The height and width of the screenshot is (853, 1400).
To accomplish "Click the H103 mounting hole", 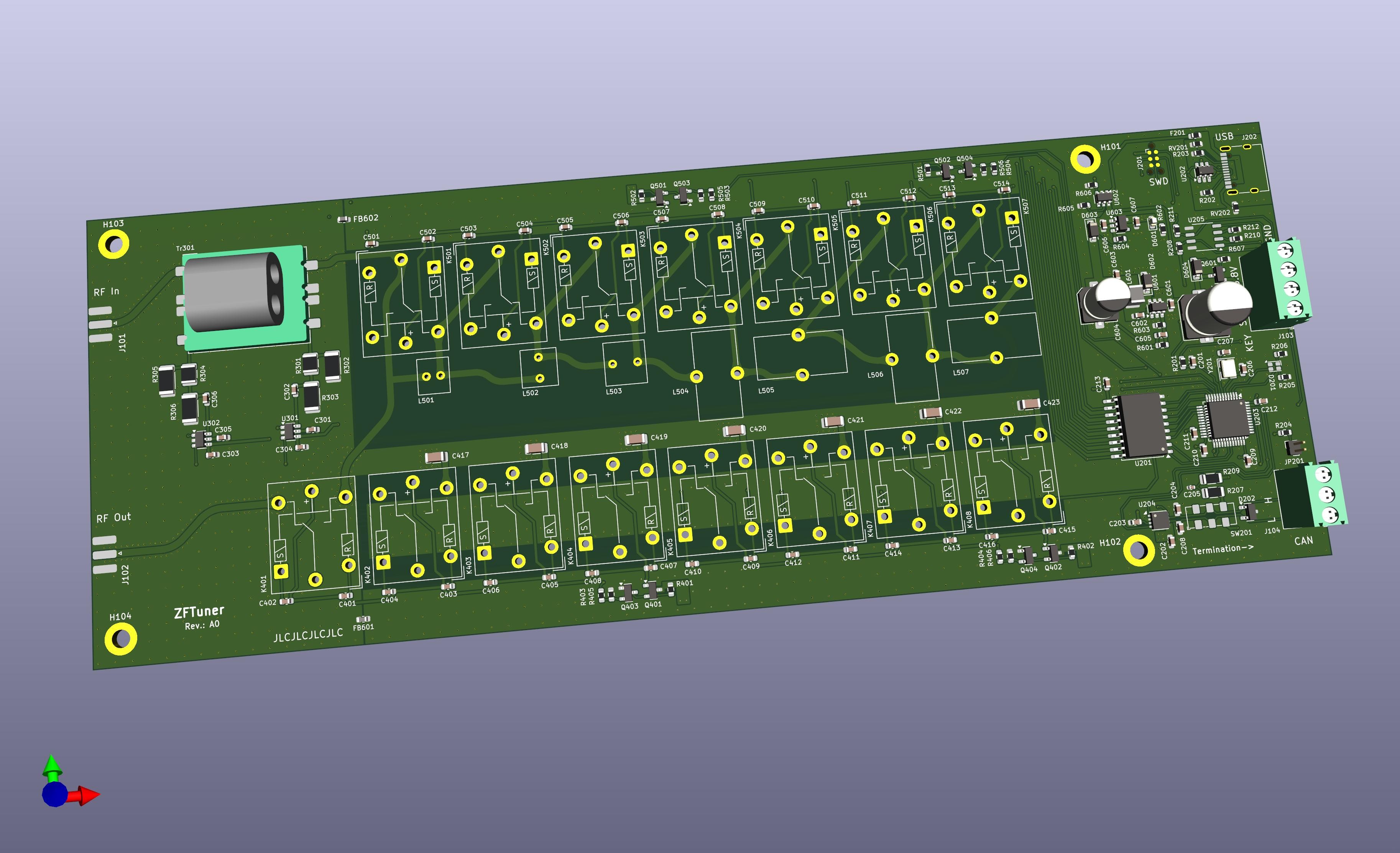I will (113, 244).
